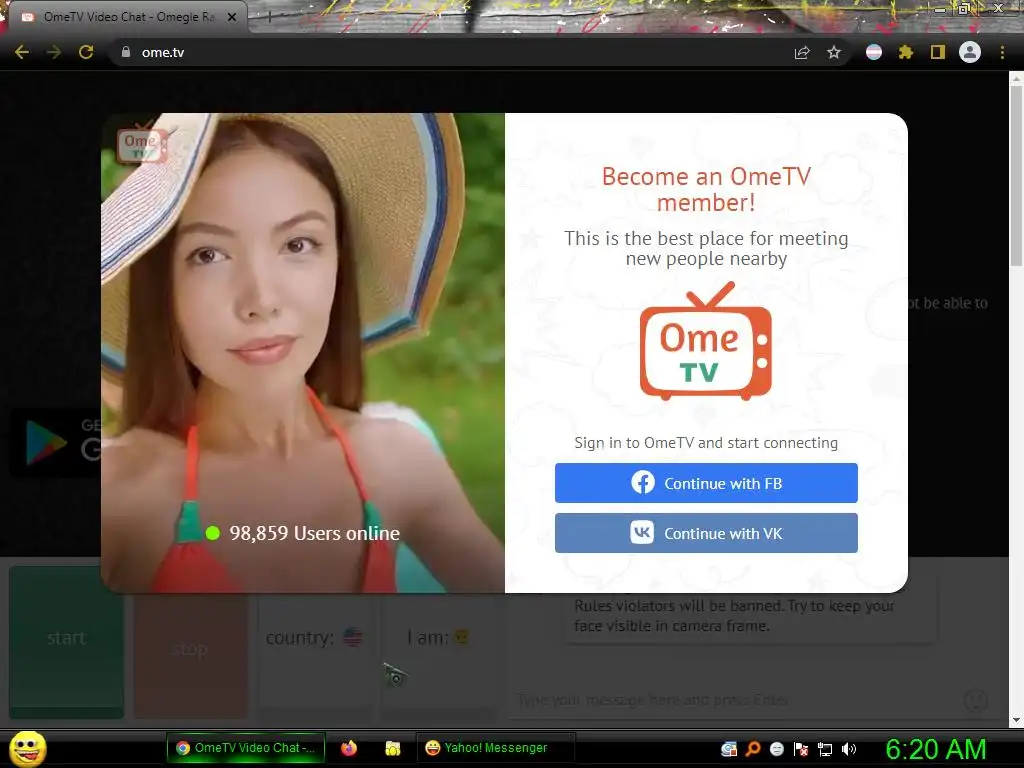The height and width of the screenshot is (768, 1024).
Task: Click the green online status dot
Action: (212, 533)
